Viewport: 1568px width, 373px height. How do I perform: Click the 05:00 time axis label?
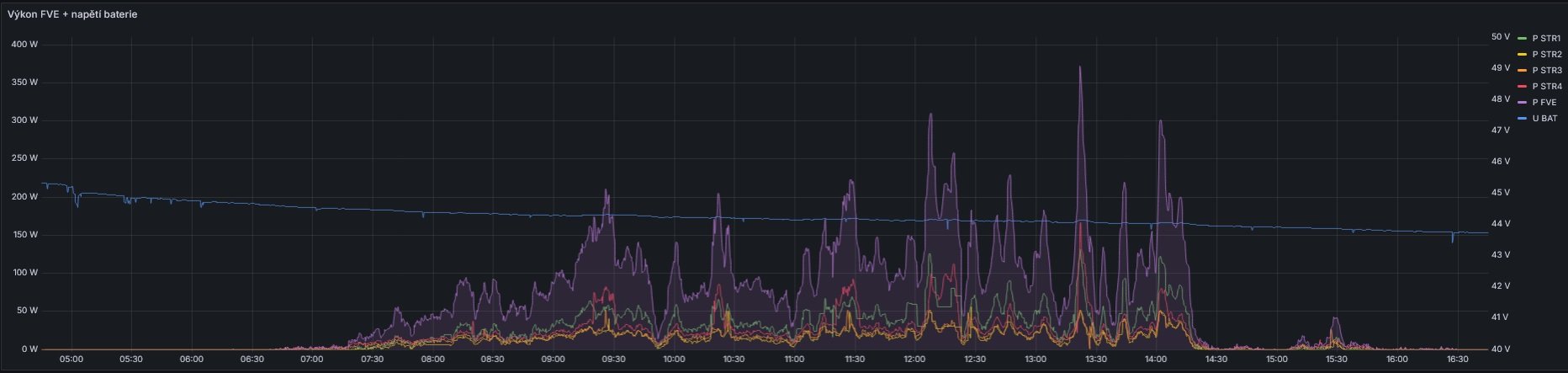click(72, 360)
